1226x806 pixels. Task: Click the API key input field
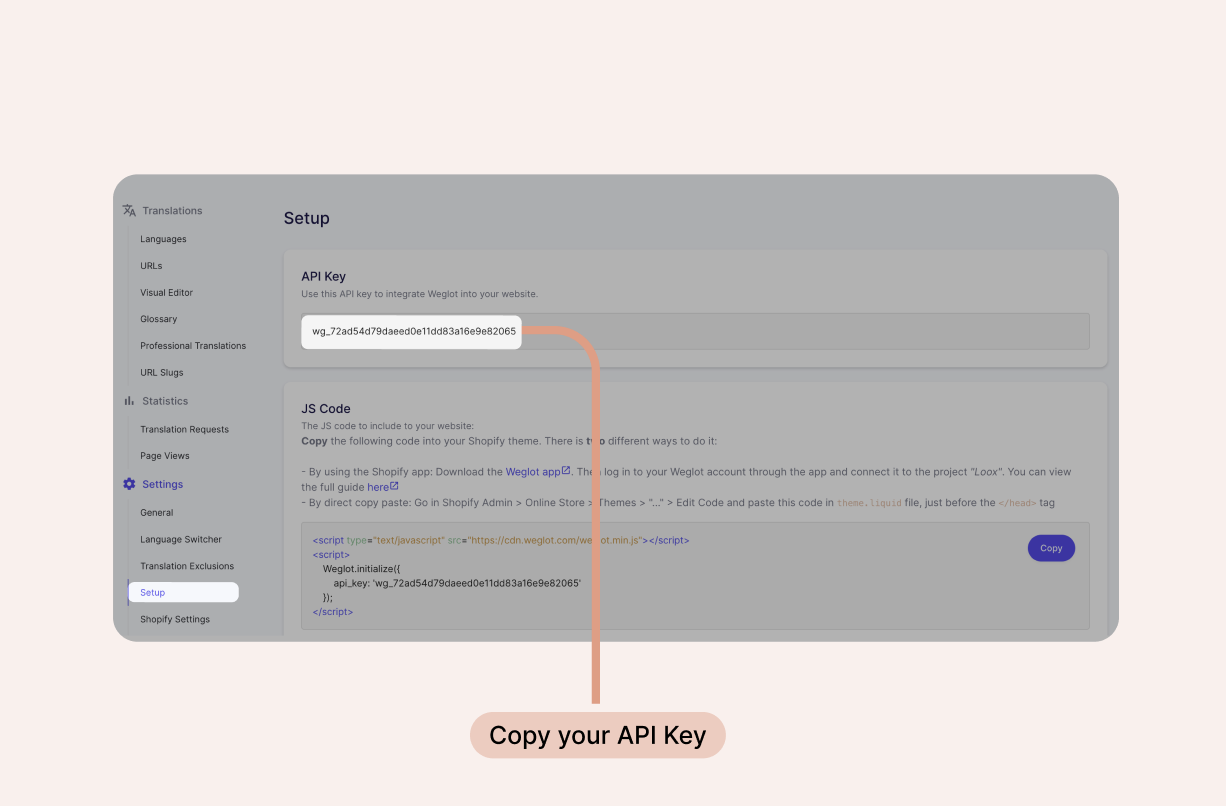tap(695, 331)
